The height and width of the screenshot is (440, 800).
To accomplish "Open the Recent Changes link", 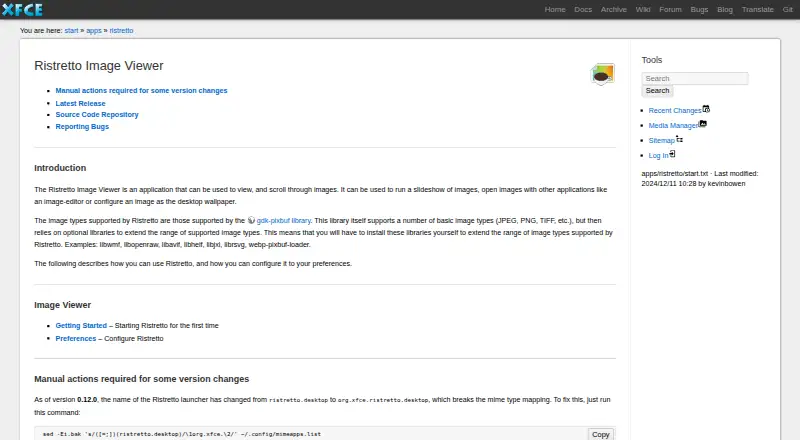I will 675,110.
